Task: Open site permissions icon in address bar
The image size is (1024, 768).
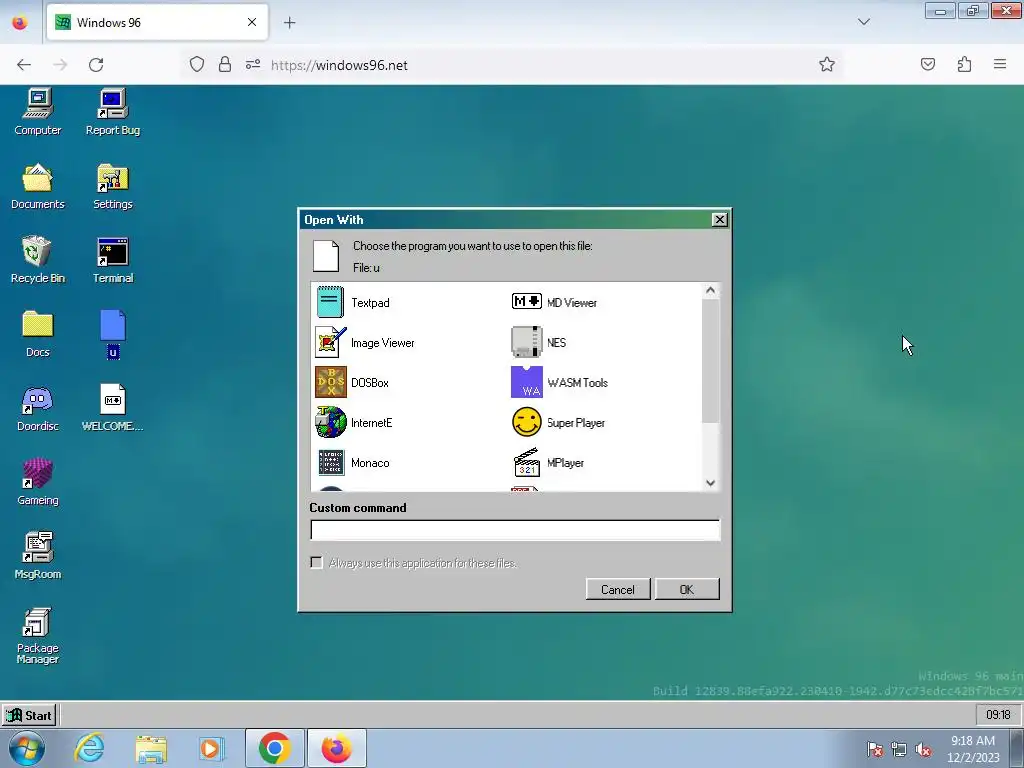Action: pyautogui.click(x=253, y=64)
